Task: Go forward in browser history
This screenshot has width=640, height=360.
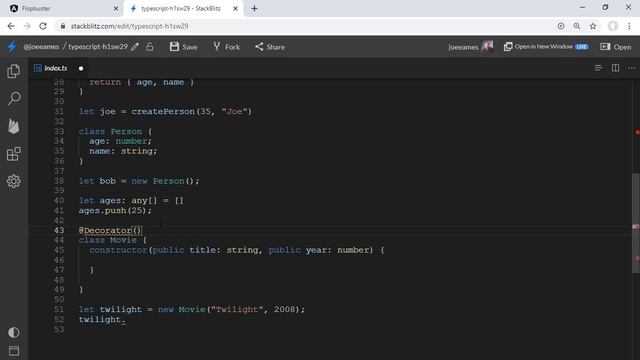Action: click(27, 26)
